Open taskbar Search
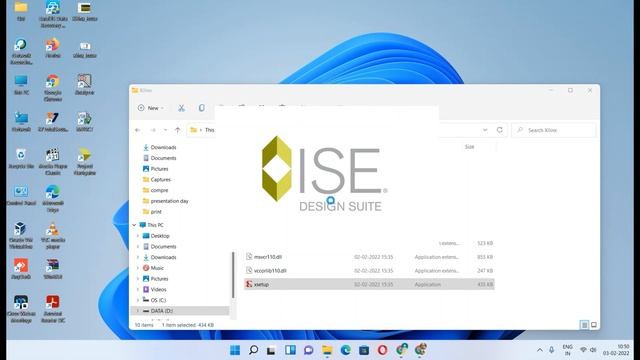 (x=253, y=350)
